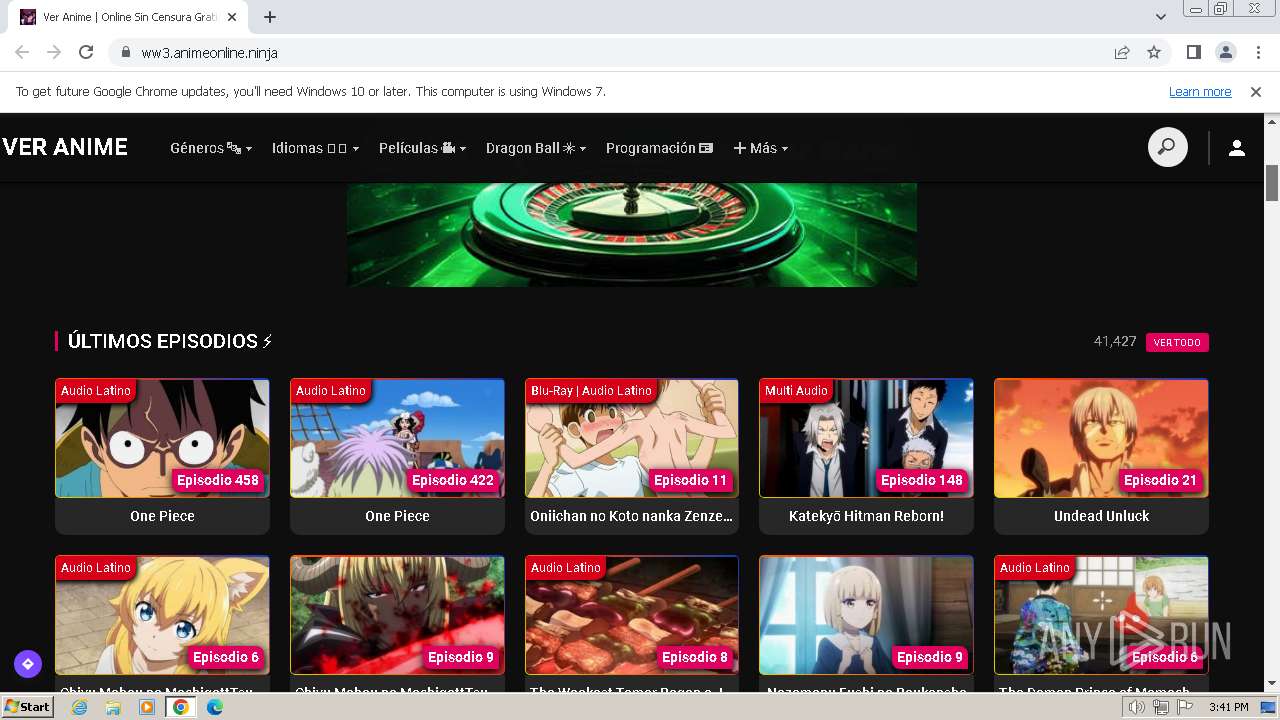Image resolution: width=1280 pixels, height=720 pixels.
Task: Open the blonde girl Episodio 9 thumbnail
Action: [866, 615]
